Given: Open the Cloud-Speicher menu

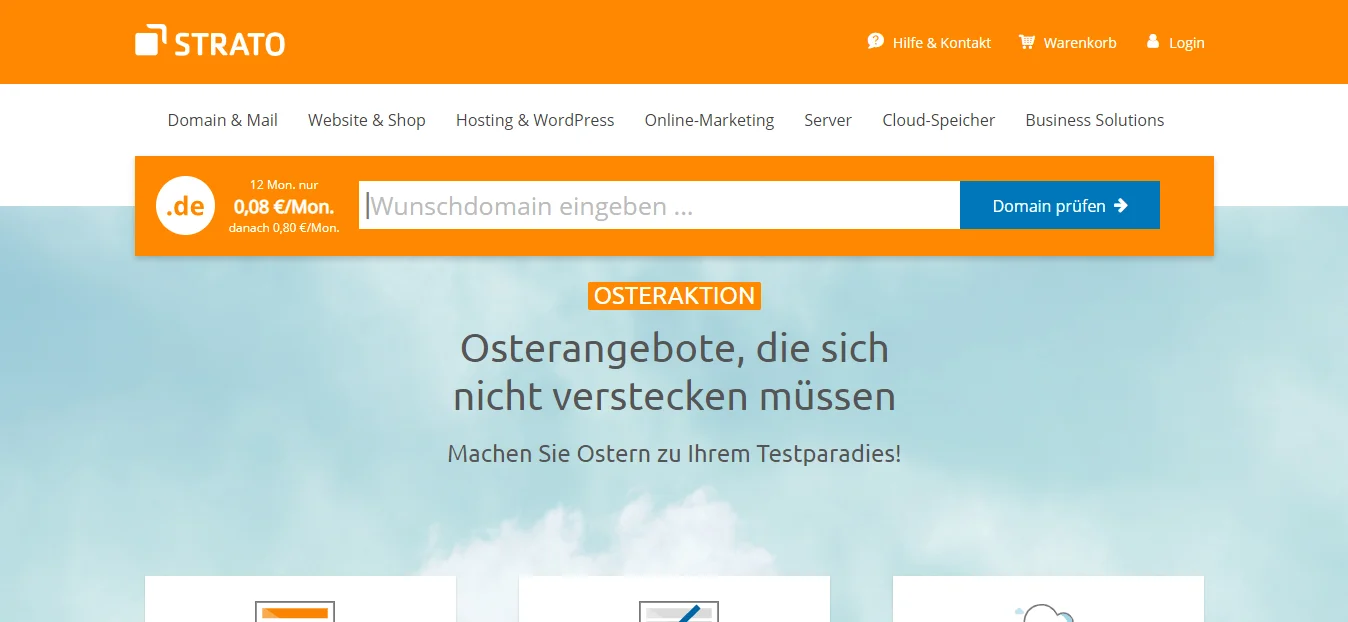Looking at the screenshot, I should point(939,120).
